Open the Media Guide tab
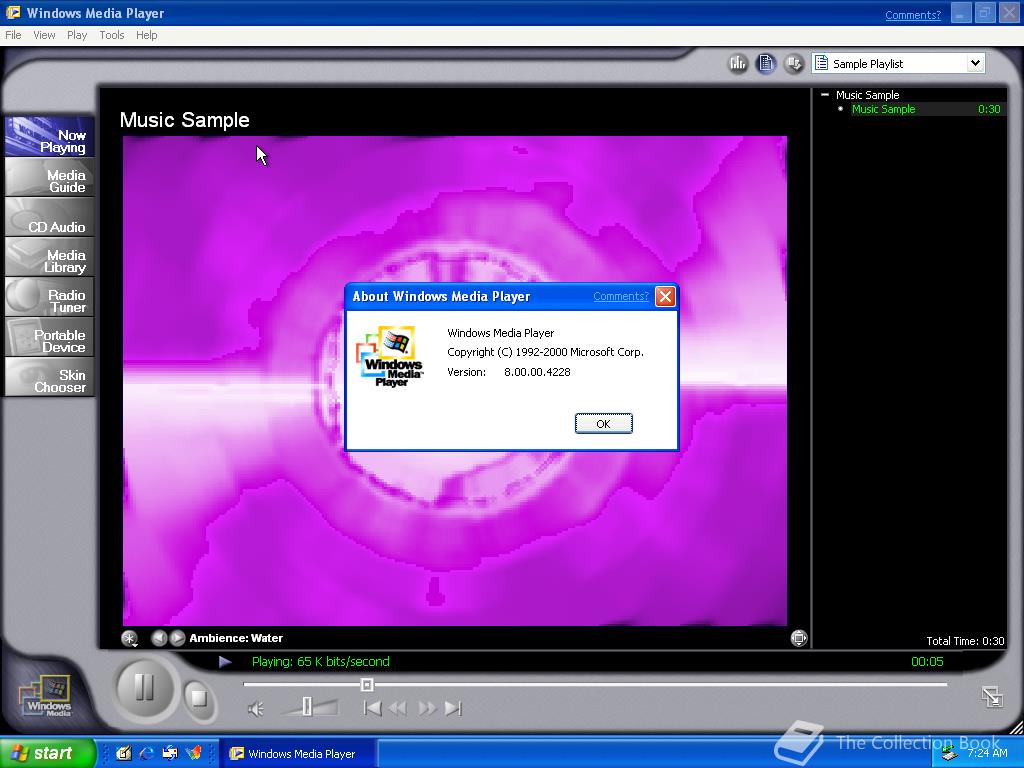Image resolution: width=1024 pixels, height=768 pixels. pos(49,177)
